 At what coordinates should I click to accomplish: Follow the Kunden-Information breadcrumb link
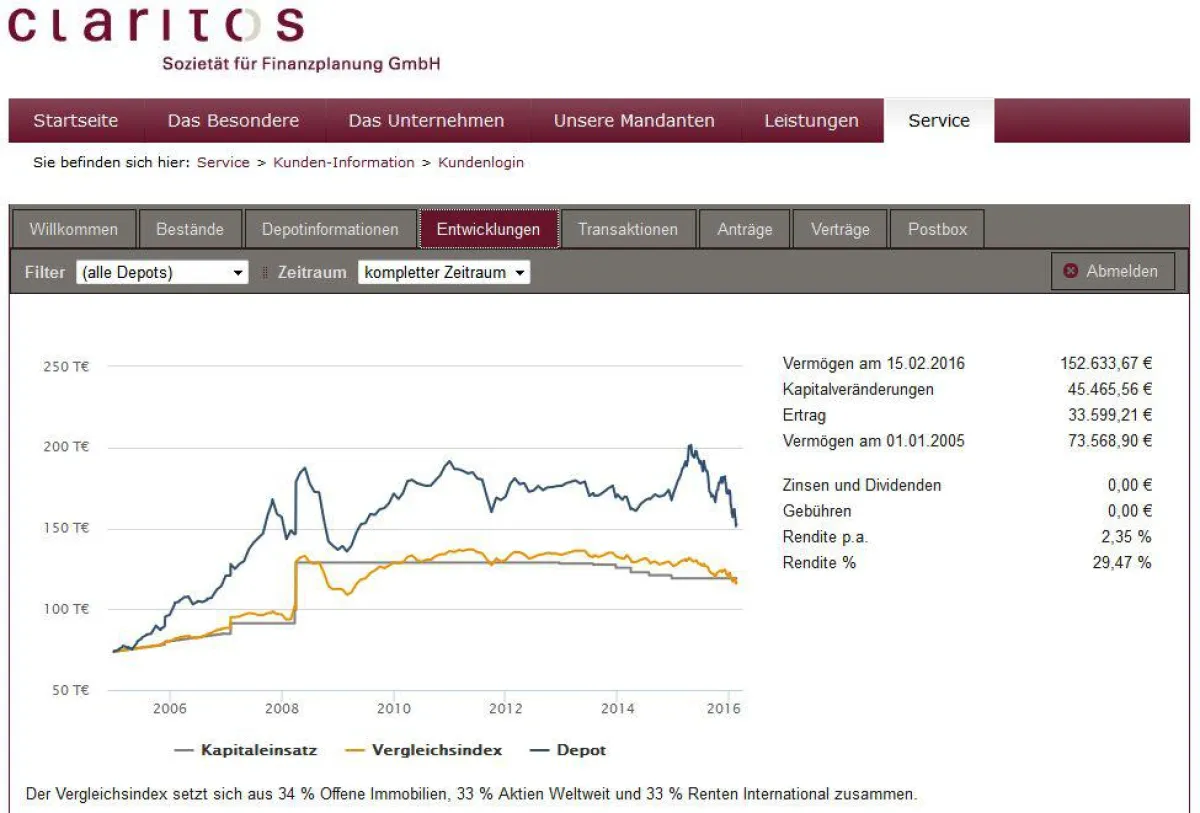[x=344, y=162]
